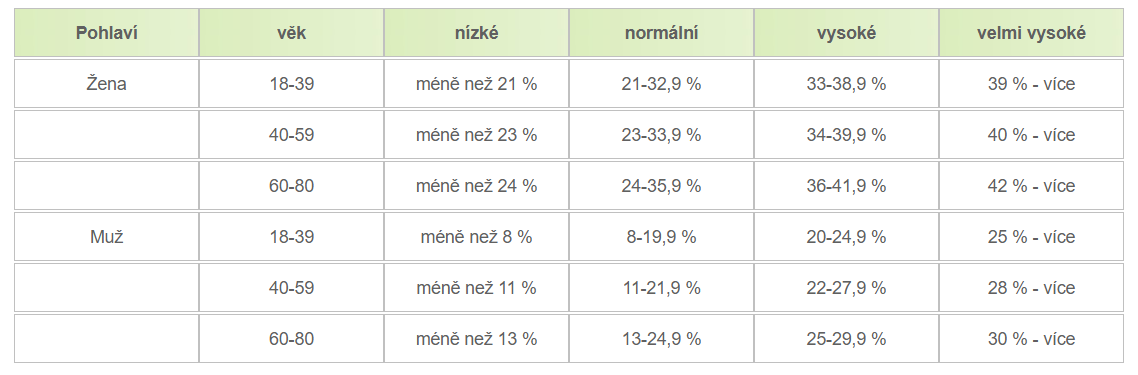Select the 8-19,9 % cell

point(661,236)
